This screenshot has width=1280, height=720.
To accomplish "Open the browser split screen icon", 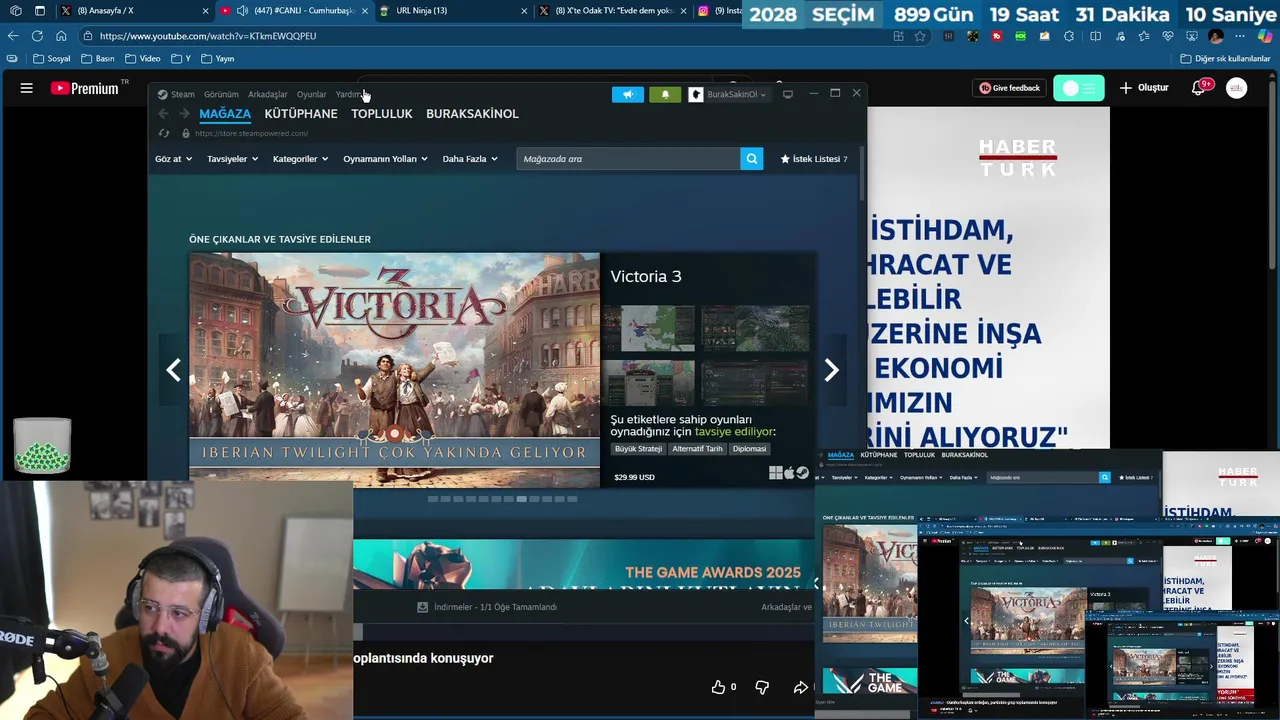I will tap(1095, 36).
